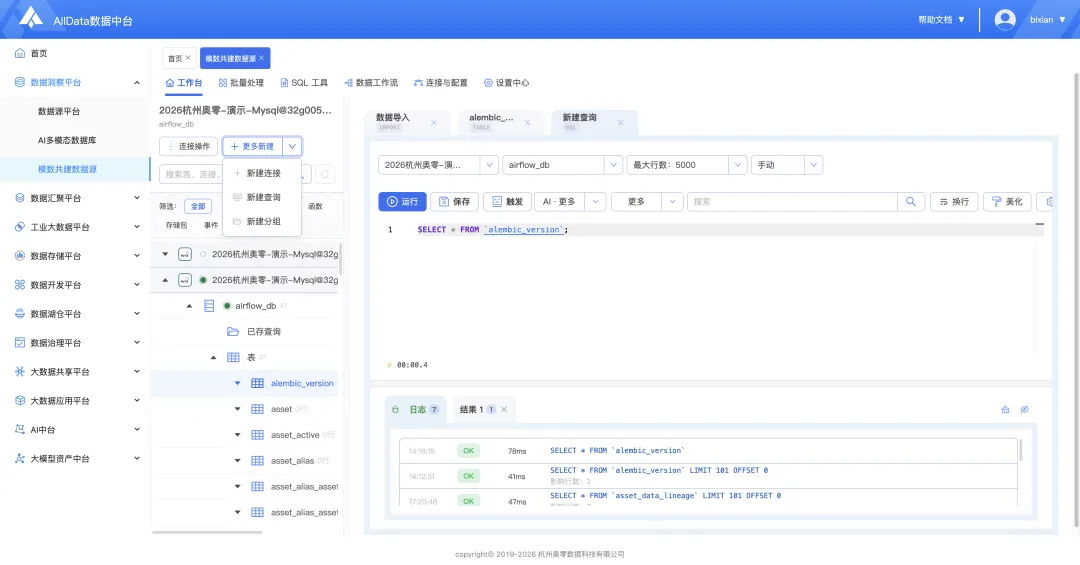Toggle the hide-panel eye icon in results
This screenshot has width=1080, height=565.
pyautogui.click(x=1025, y=409)
